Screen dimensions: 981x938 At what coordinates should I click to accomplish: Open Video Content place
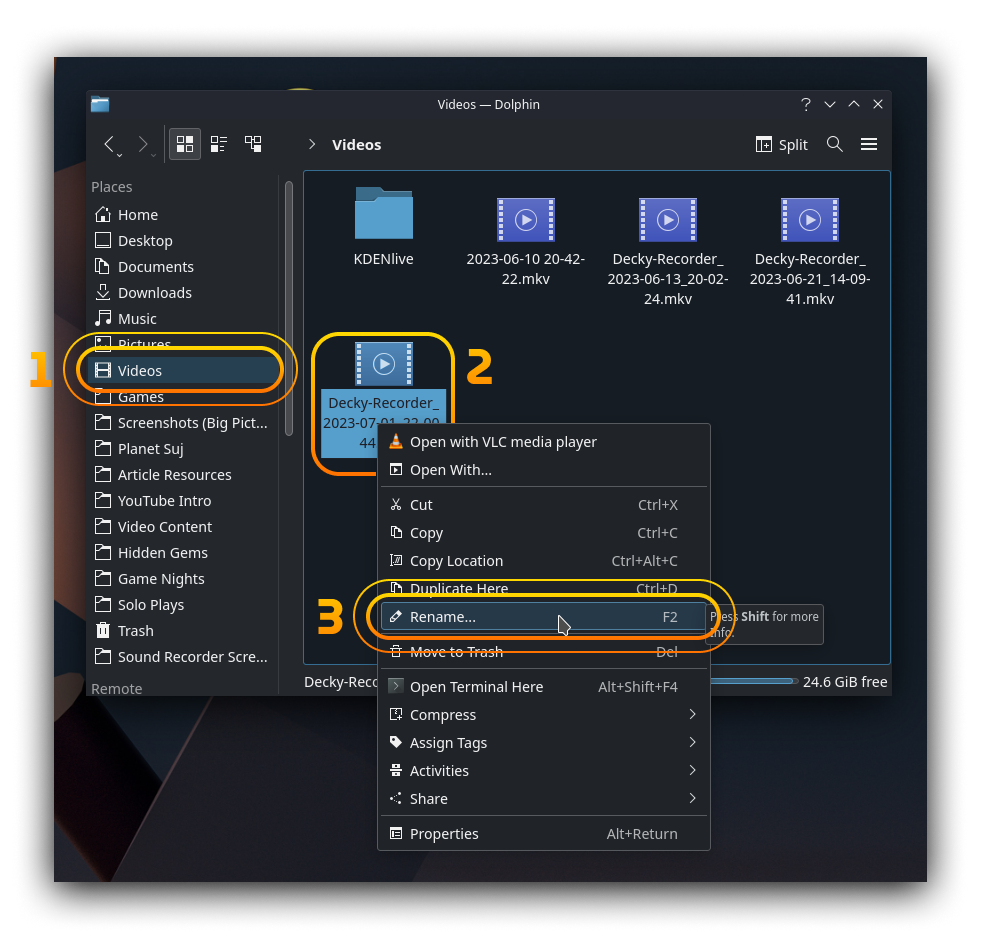point(185,527)
